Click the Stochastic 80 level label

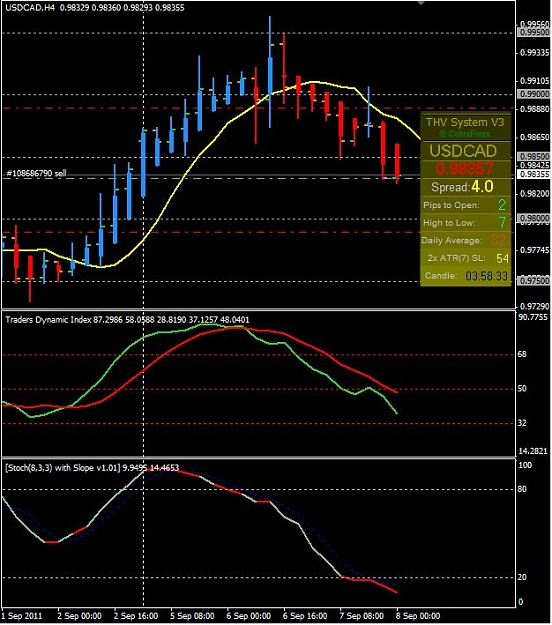pyautogui.click(x=523, y=489)
